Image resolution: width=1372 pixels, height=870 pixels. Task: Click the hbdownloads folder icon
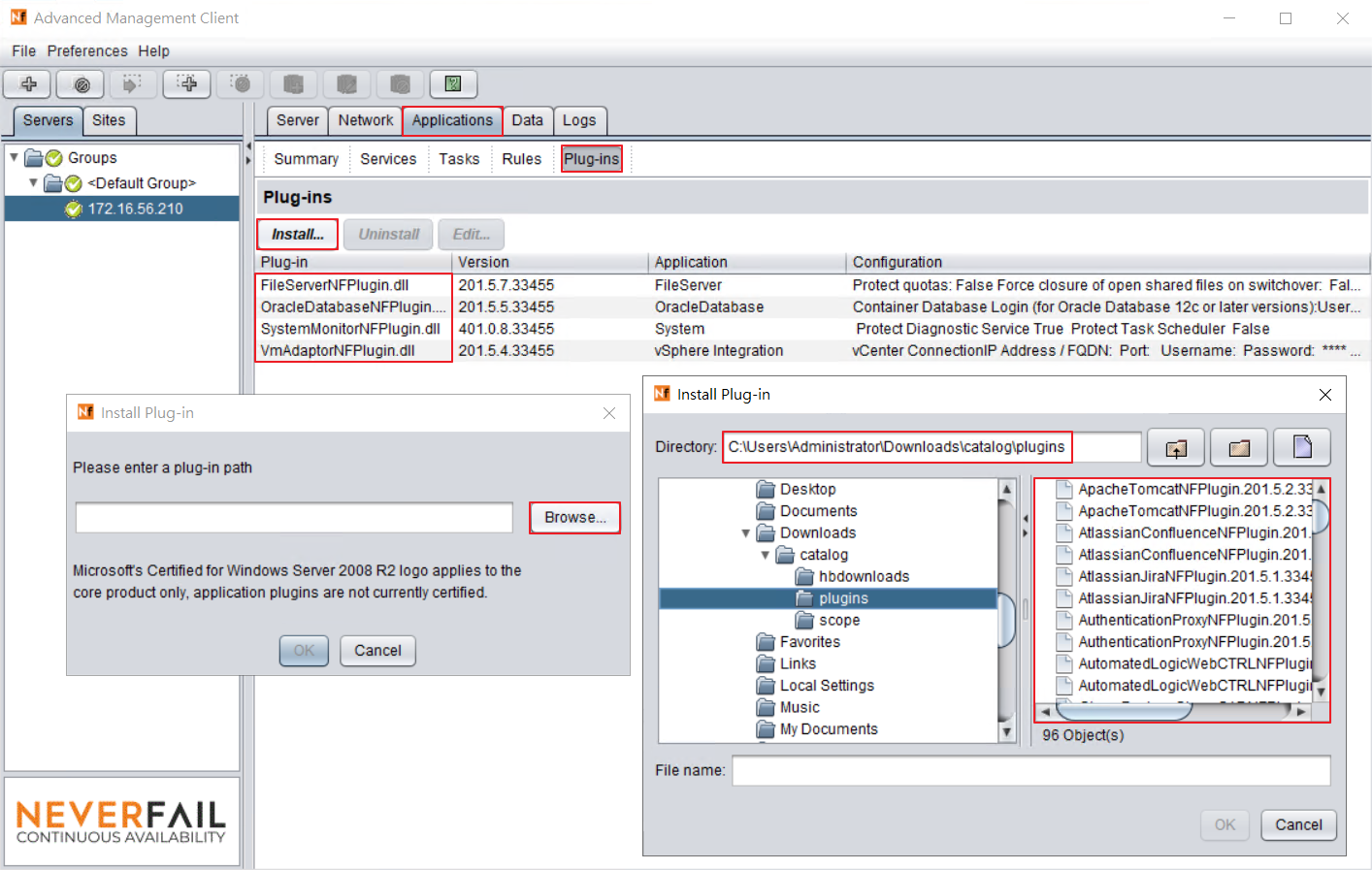tap(804, 576)
